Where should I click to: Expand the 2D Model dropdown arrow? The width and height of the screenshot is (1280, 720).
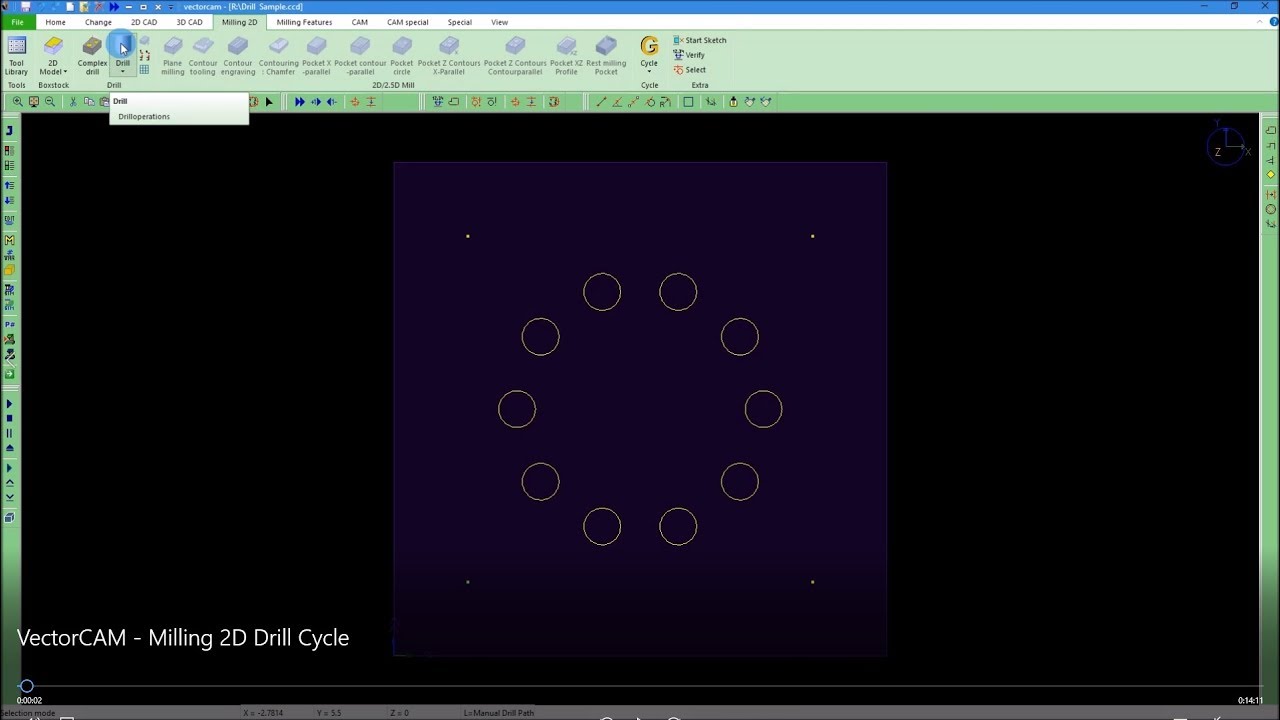click(65, 72)
